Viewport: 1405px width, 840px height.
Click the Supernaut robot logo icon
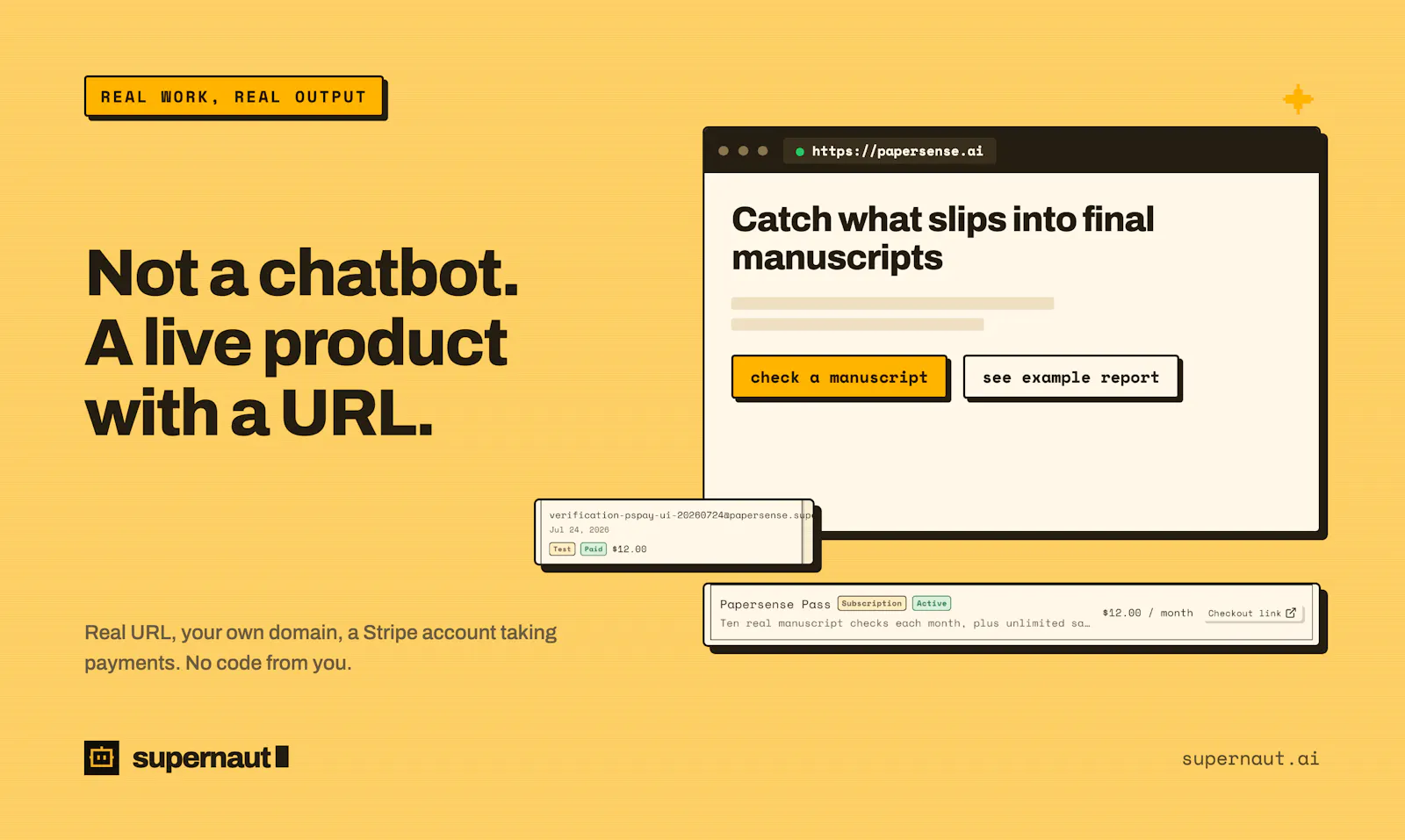coord(102,757)
